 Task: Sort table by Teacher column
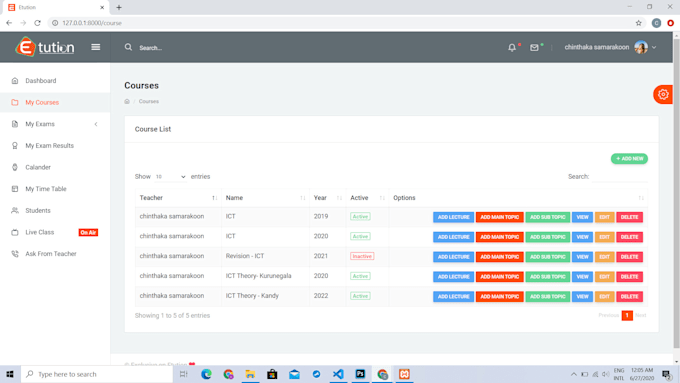[x=178, y=198]
